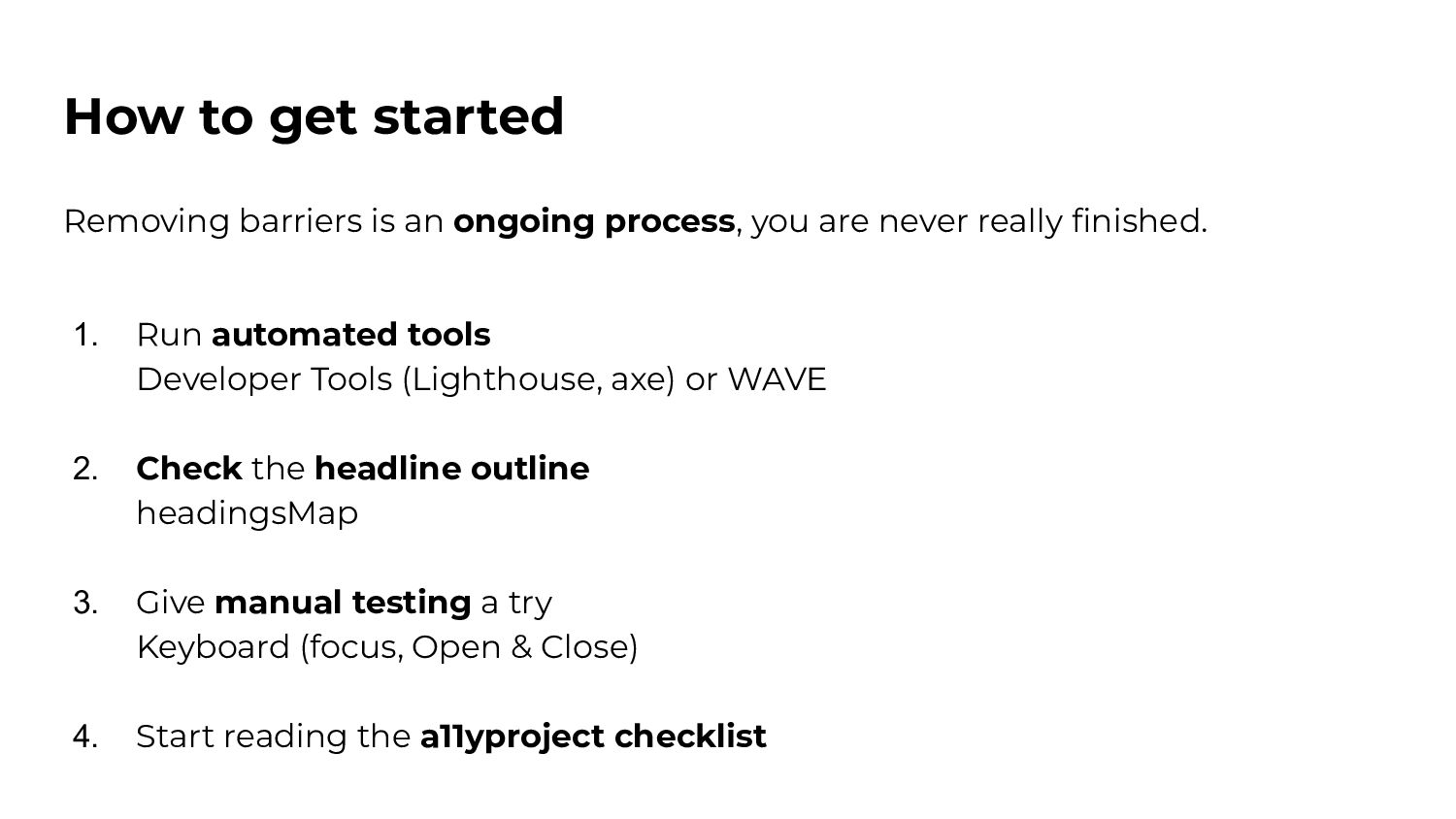Click the 'headline outline' bold text
1456x819 pixels.
coord(452,469)
